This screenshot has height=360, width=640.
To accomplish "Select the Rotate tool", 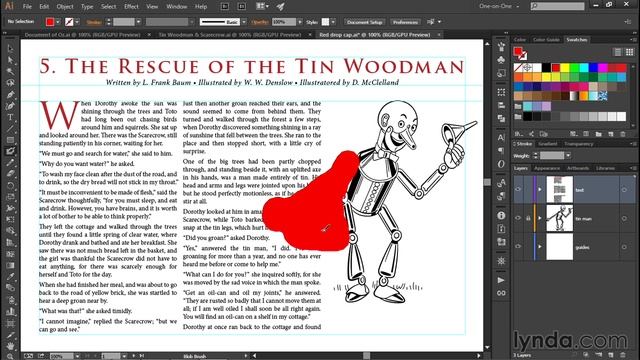I will tap(10, 185).
